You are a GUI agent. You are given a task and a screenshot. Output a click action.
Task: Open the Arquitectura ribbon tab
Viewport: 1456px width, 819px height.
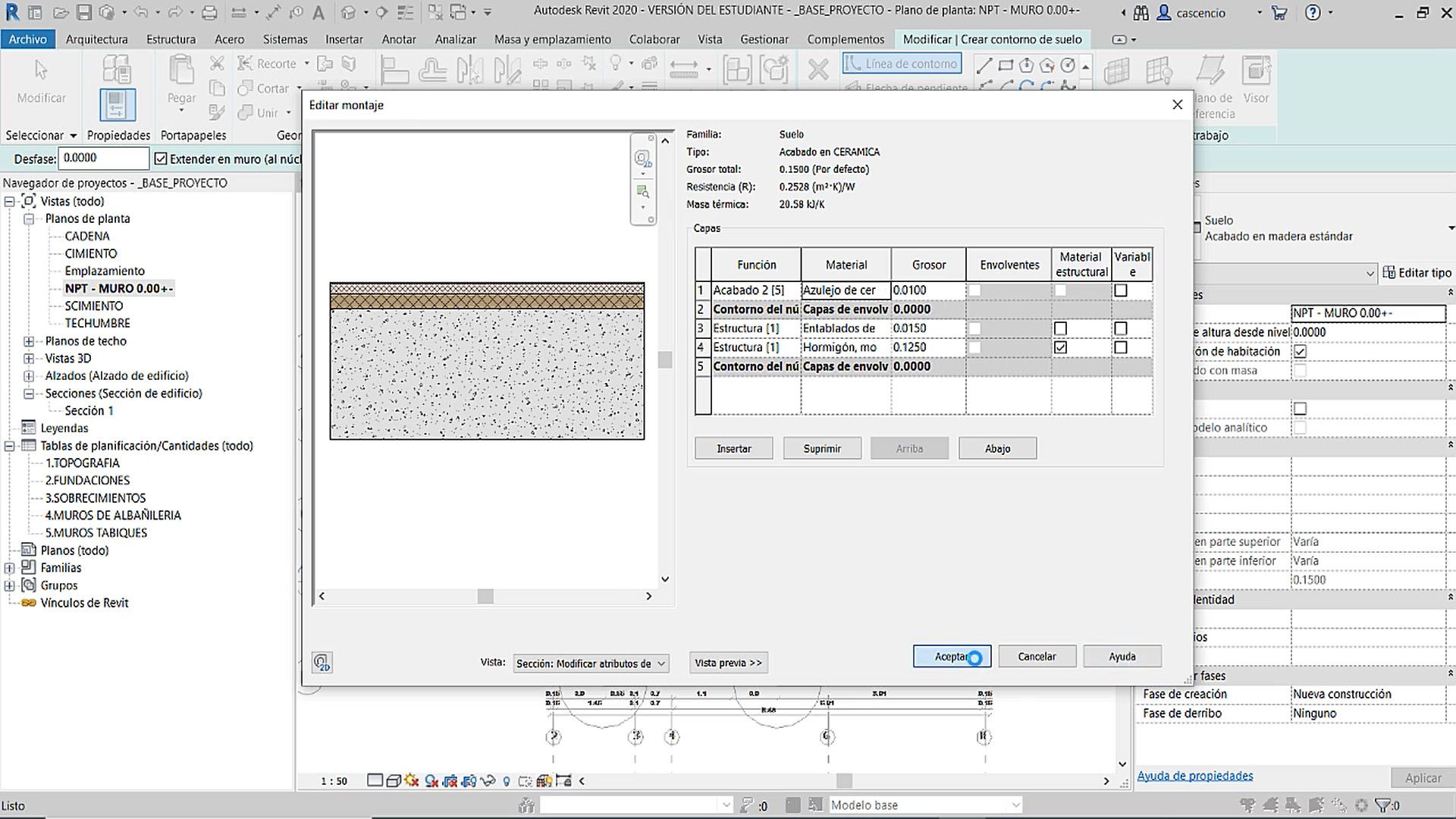coord(96,39)
